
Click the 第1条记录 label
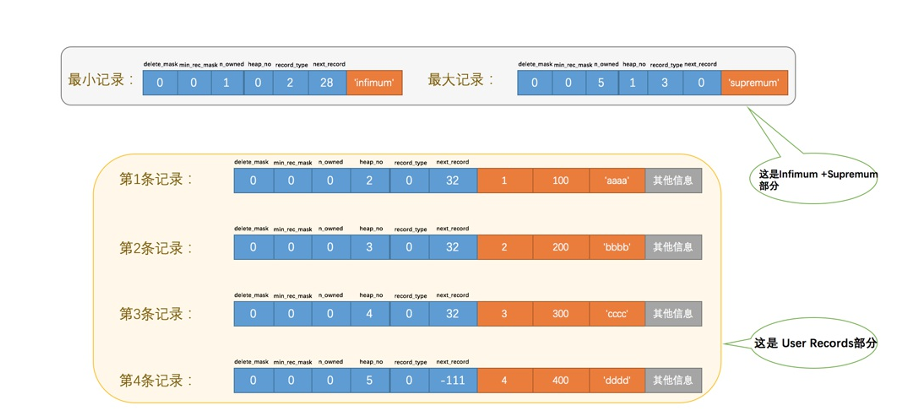point(156,179)
